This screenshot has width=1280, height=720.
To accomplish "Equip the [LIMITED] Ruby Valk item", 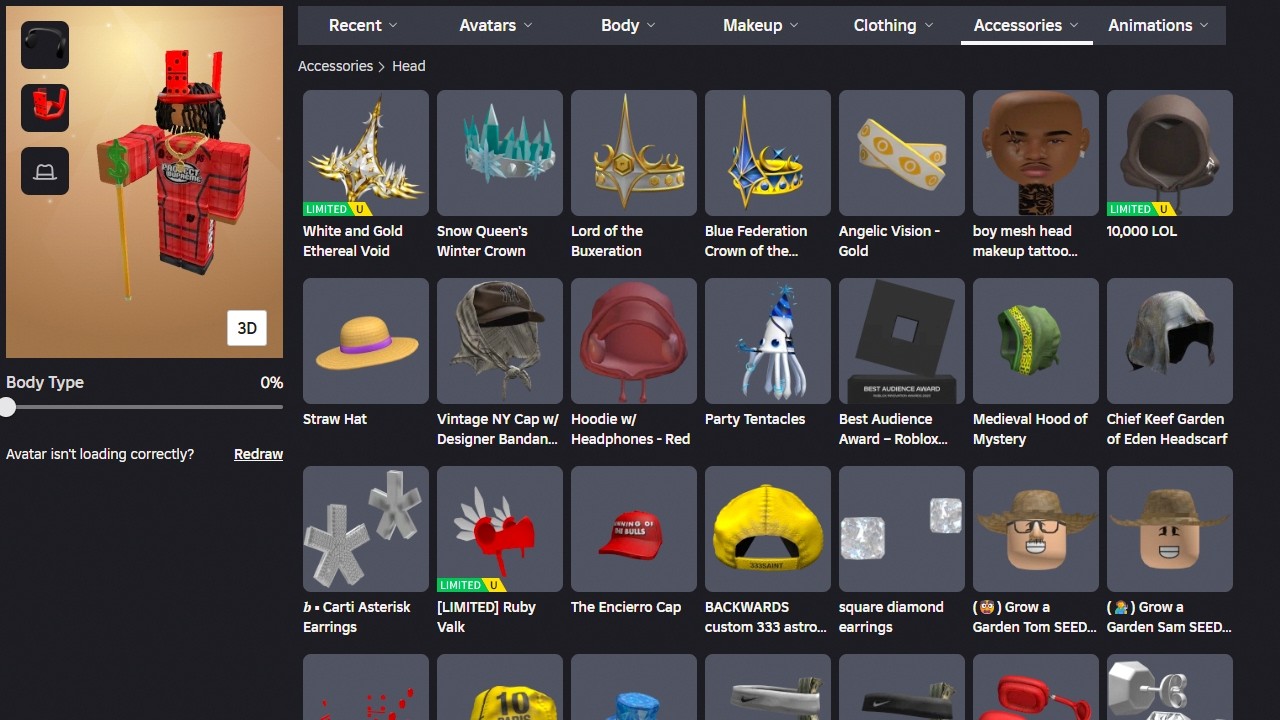I will pos(500,529).
